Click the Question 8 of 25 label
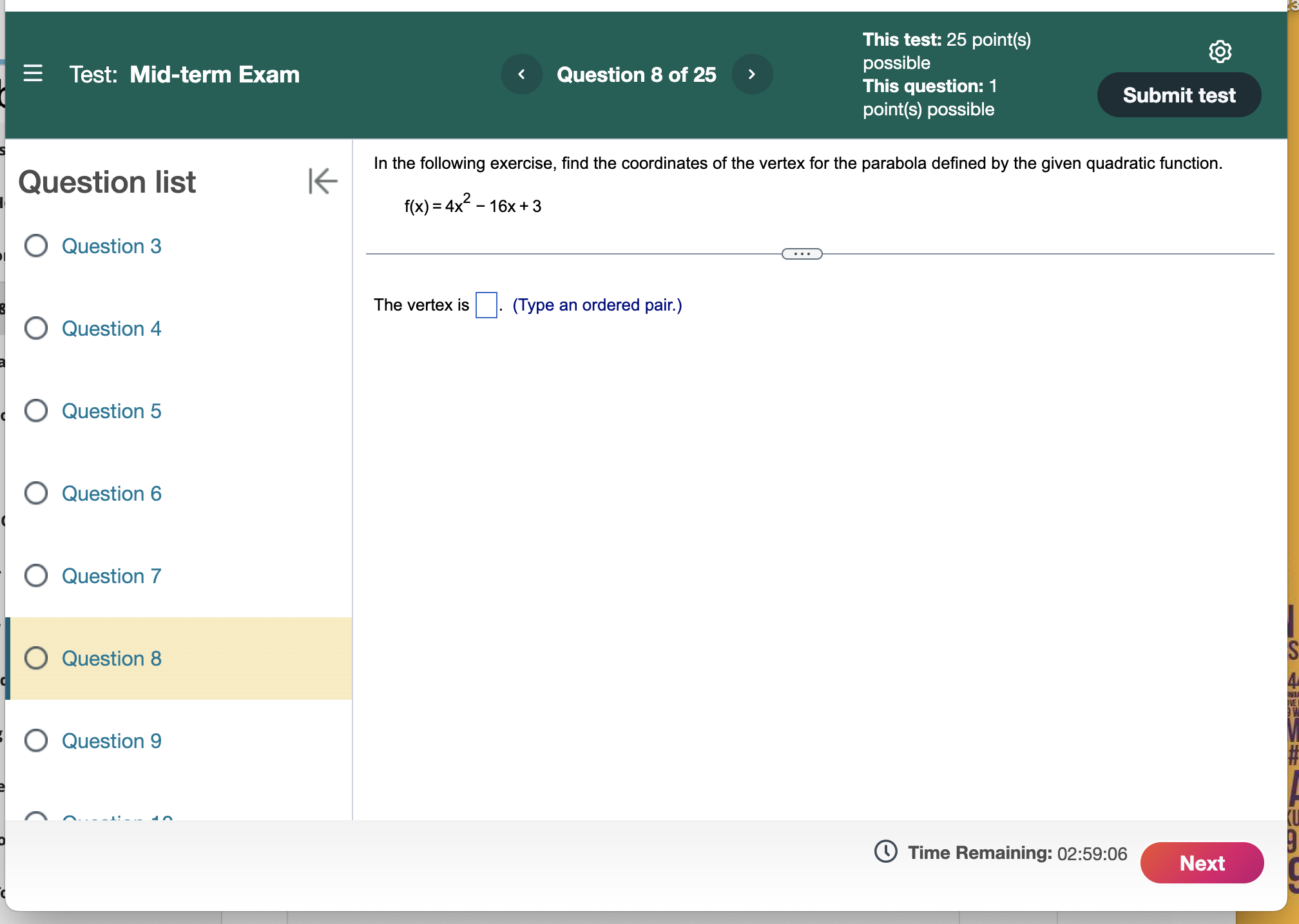Image resolution: width=1299 pixels, height=924 pixels. [x=636, y=75]
